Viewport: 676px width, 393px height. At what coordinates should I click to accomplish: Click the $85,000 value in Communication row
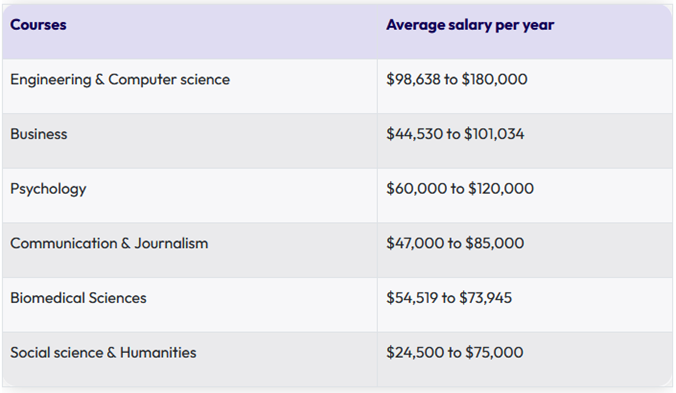coord(494,243)
